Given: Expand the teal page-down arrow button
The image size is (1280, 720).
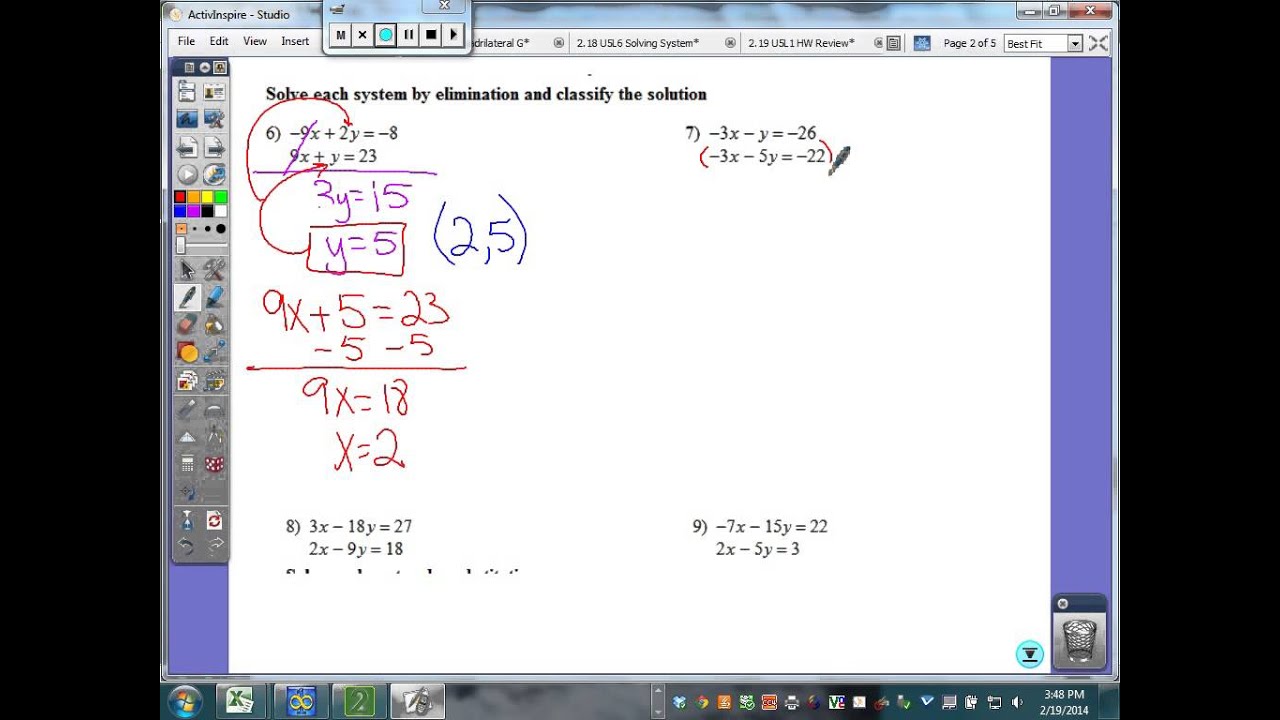Looking at the screenshot, I should [x=1030, y=654].
